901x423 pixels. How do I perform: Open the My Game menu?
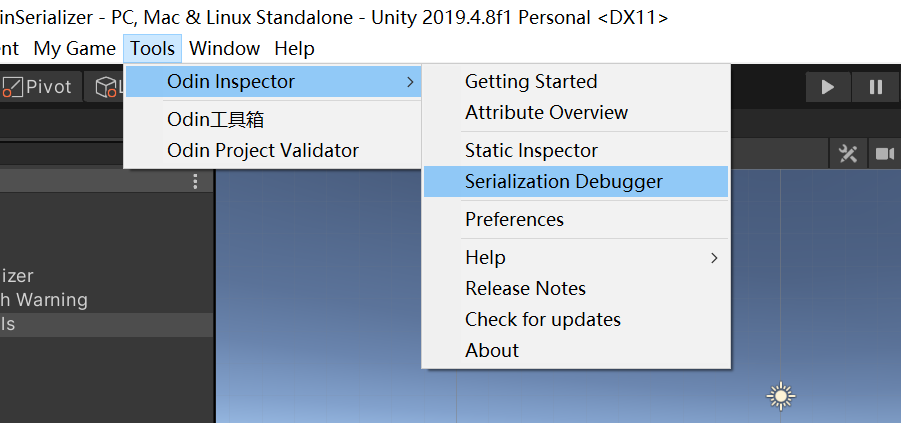tap(75, 48)
